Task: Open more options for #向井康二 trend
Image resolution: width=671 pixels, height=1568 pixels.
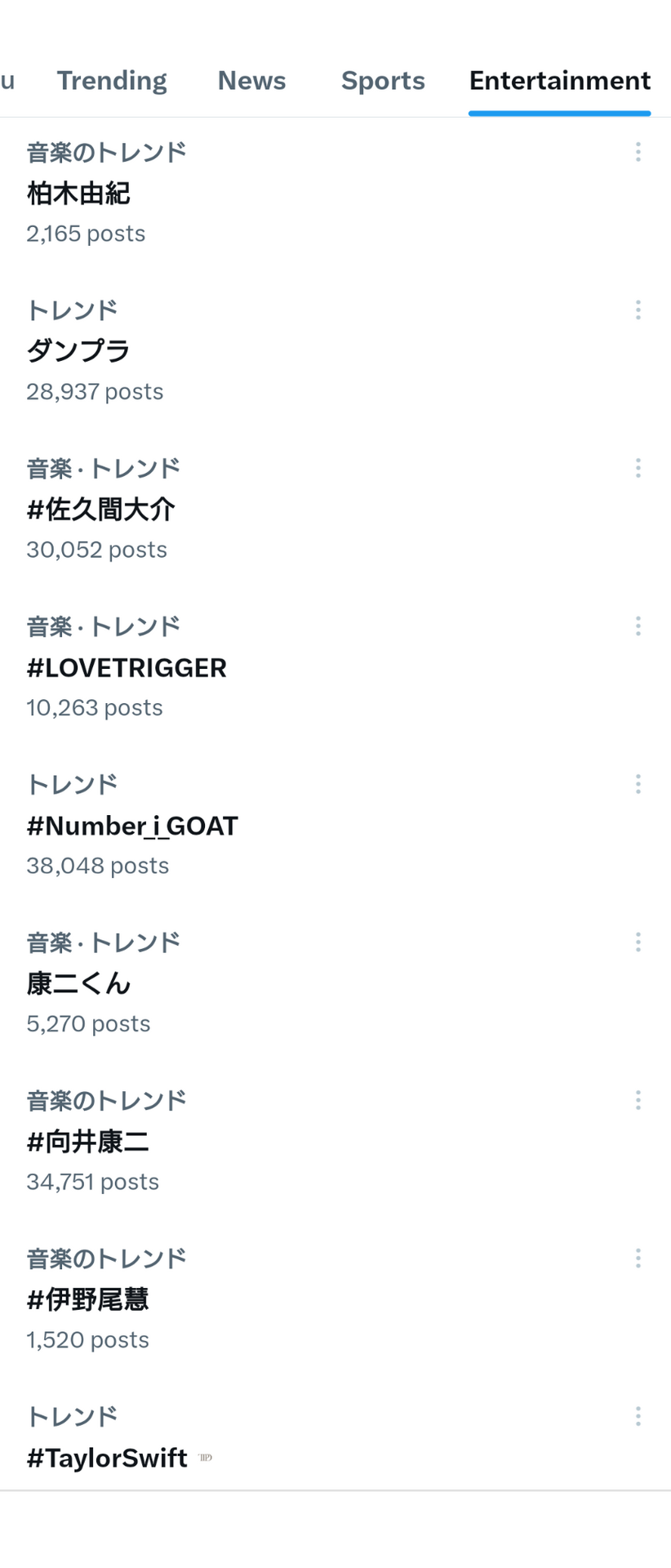Action: tap(638, 1100)
